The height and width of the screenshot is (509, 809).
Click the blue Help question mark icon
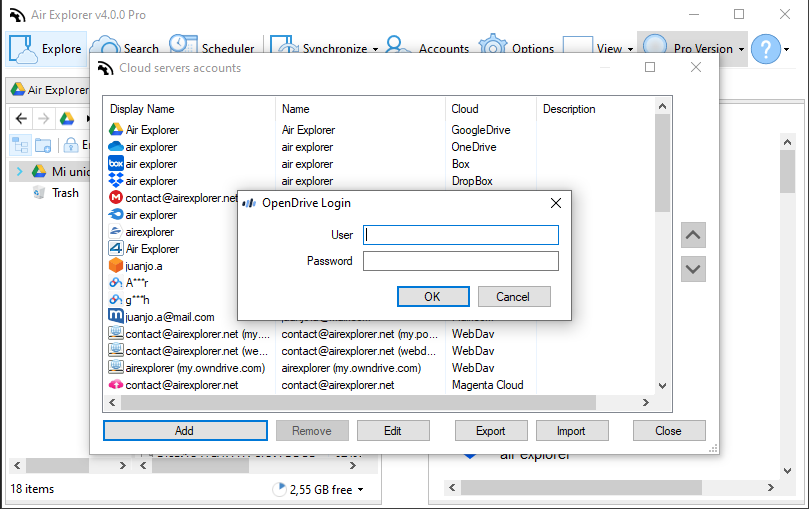766,49
